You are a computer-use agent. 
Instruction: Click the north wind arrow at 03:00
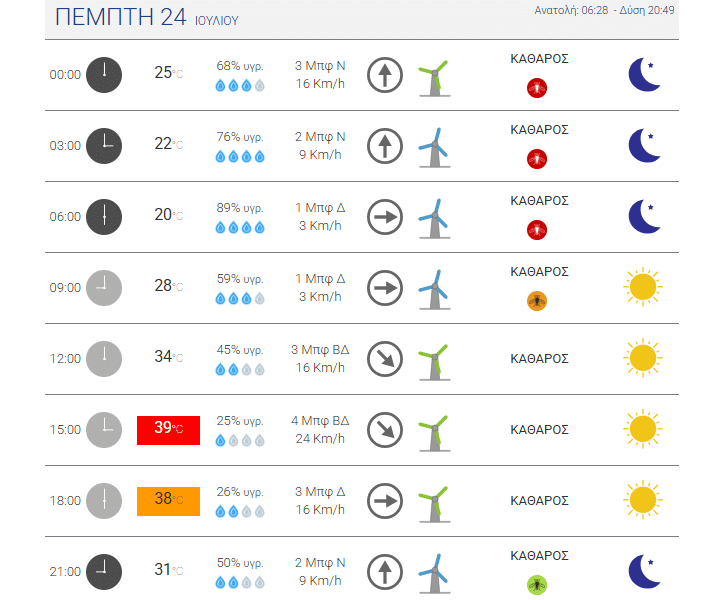385,146
